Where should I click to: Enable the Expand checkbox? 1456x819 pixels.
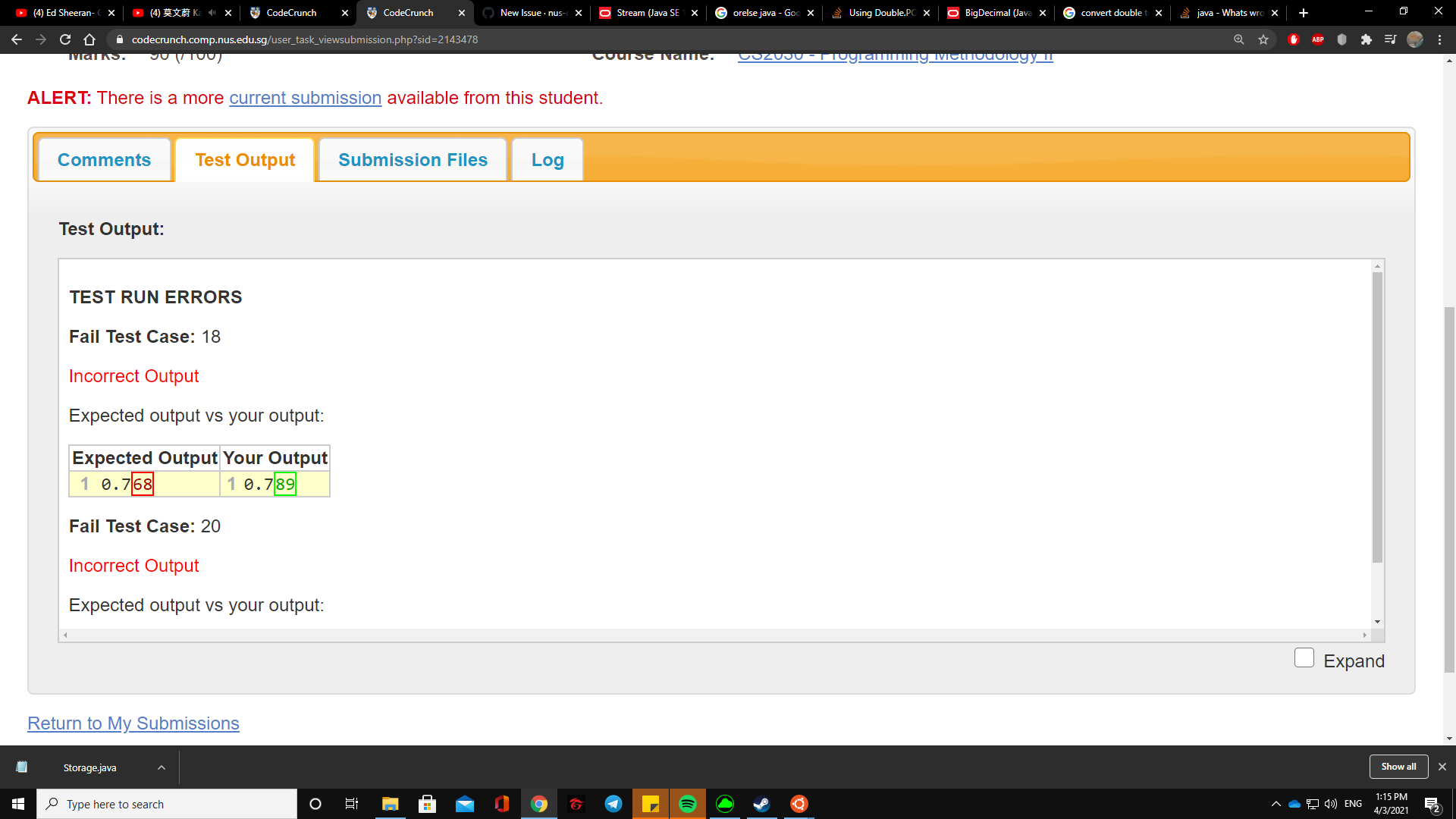[x=1304, y=658]
